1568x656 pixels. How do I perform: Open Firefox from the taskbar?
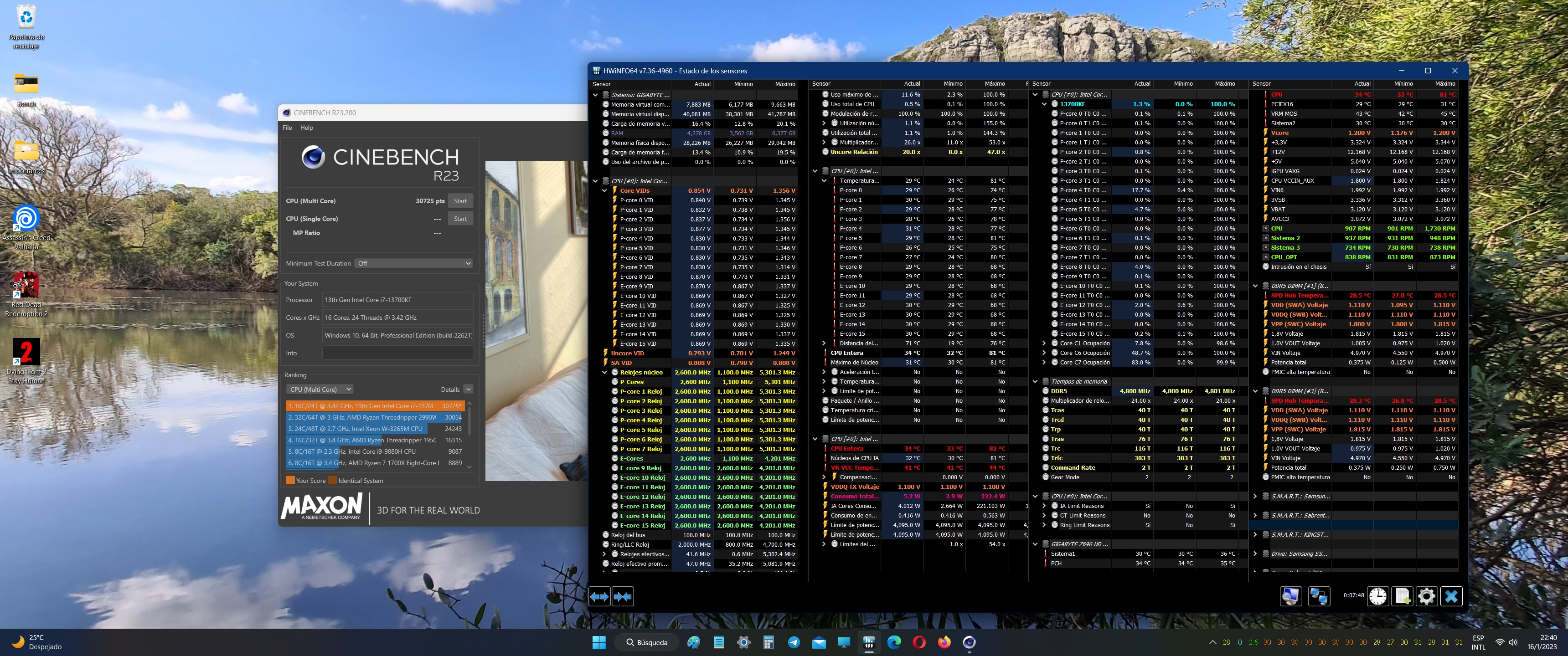tap(944, 643)
